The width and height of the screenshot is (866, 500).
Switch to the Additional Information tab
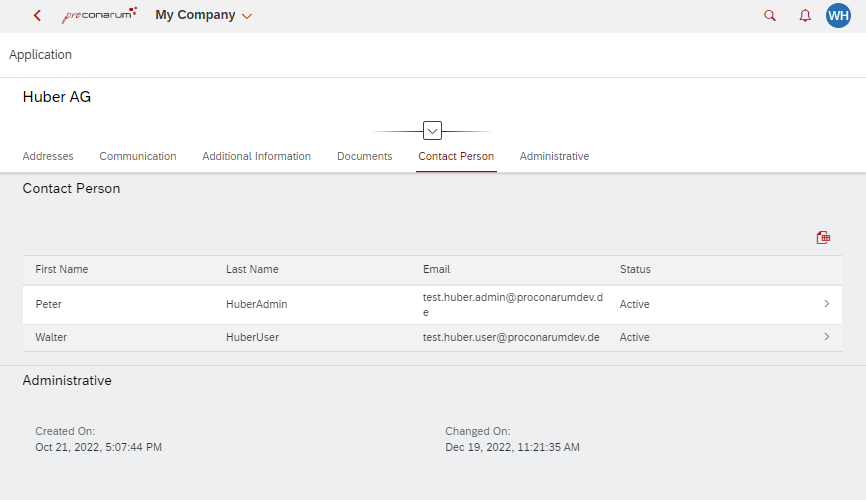tap(256, 156)
